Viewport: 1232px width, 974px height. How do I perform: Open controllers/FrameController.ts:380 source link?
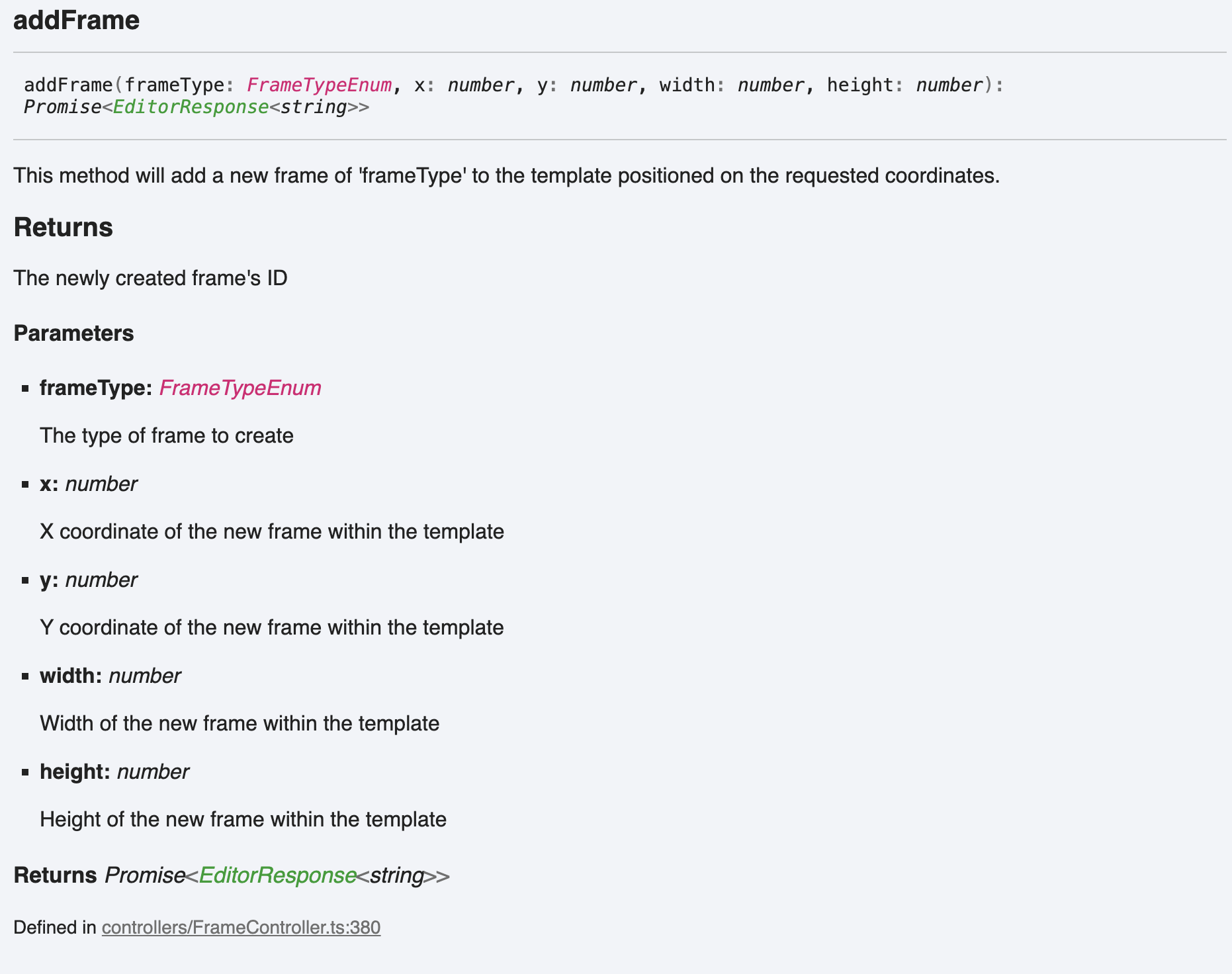pyautogui.click(x=241, y=928)
